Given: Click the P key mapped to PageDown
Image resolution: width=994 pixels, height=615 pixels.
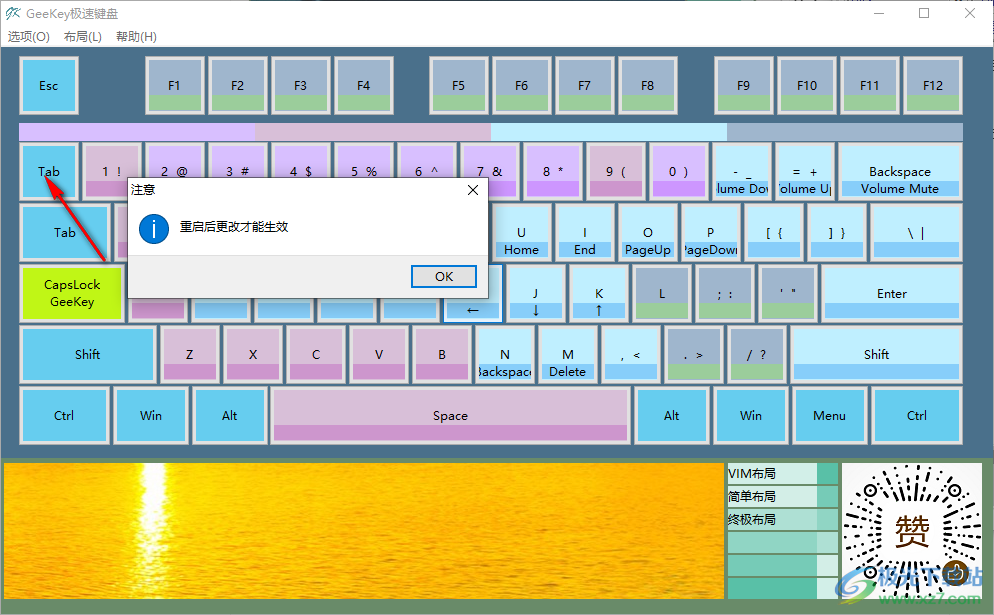Looking at the screenshot, I should (710, 233).
